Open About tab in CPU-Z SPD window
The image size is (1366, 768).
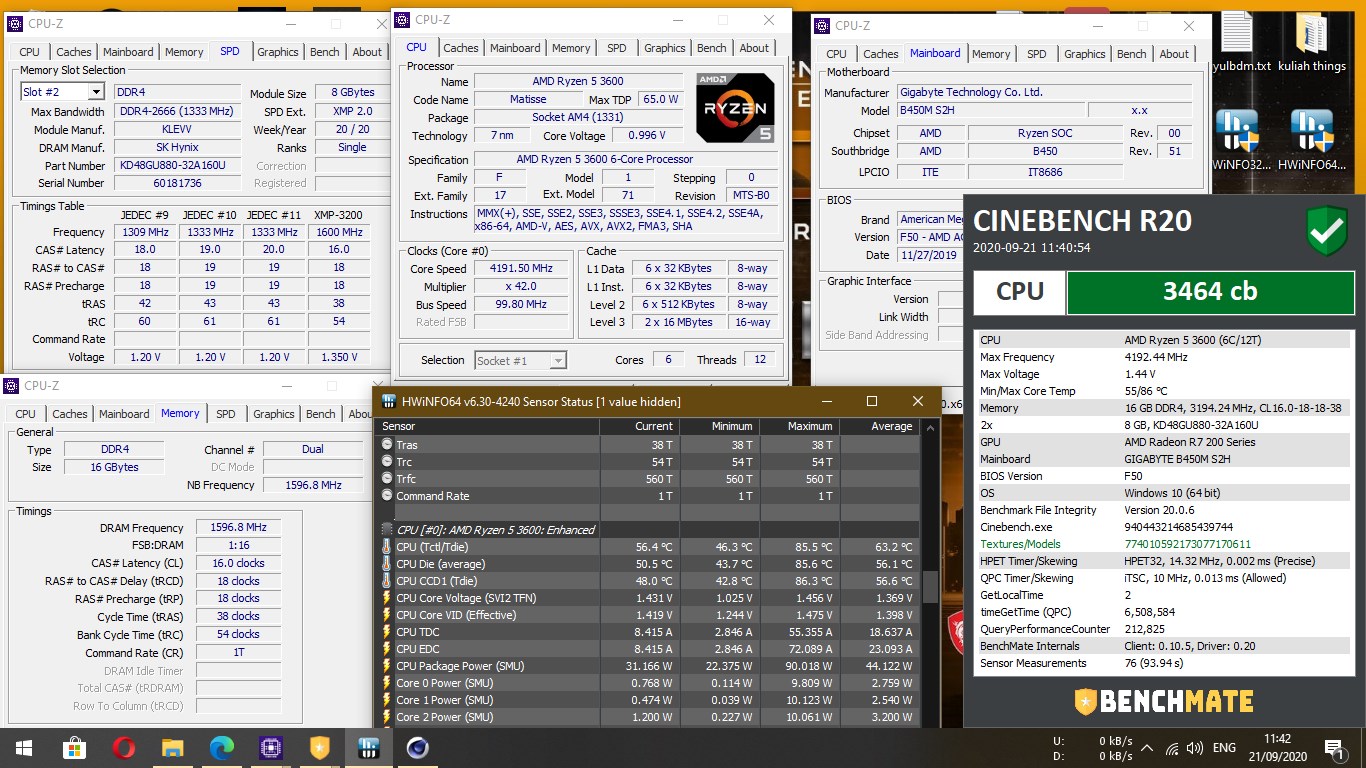367,52
